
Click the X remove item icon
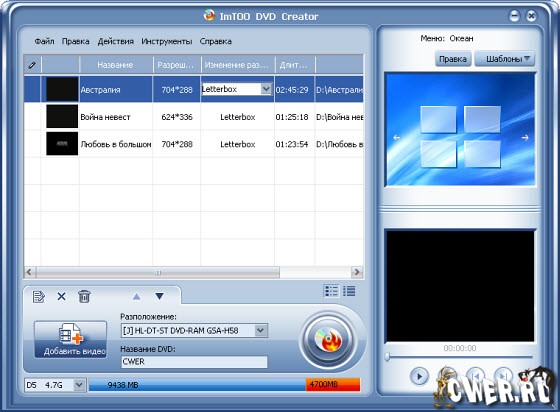pos(61,296)
